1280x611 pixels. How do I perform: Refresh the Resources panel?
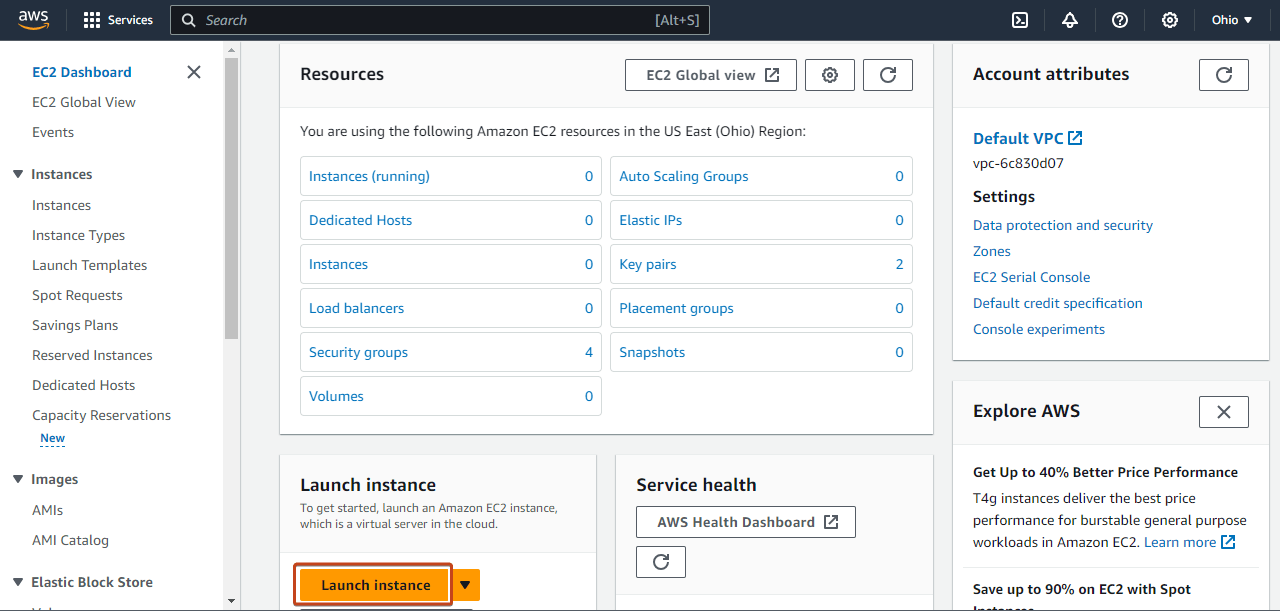click(x=888, y=75)
